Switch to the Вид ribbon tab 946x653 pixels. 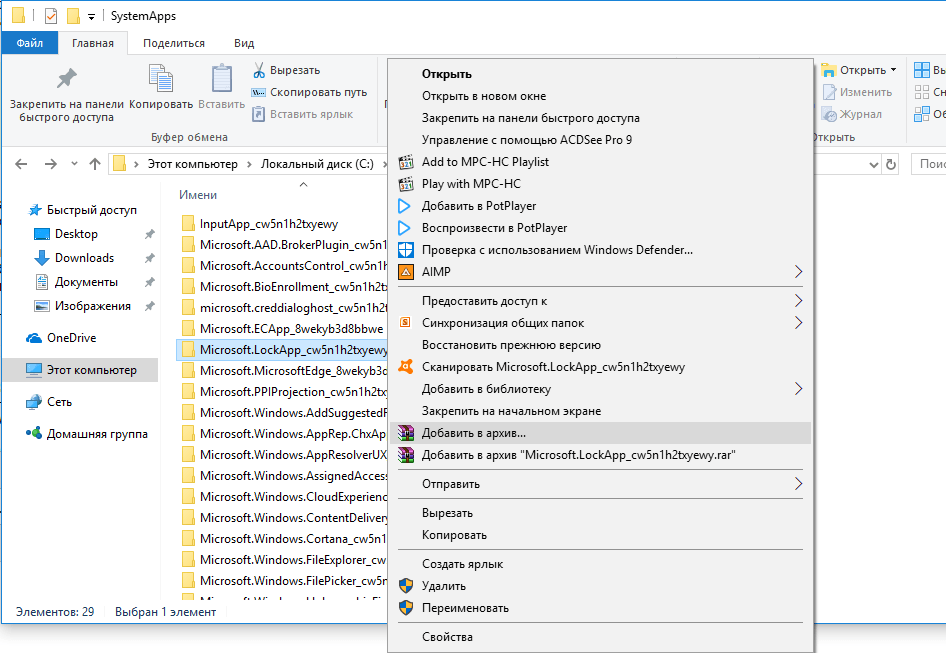tap(244, 43)
